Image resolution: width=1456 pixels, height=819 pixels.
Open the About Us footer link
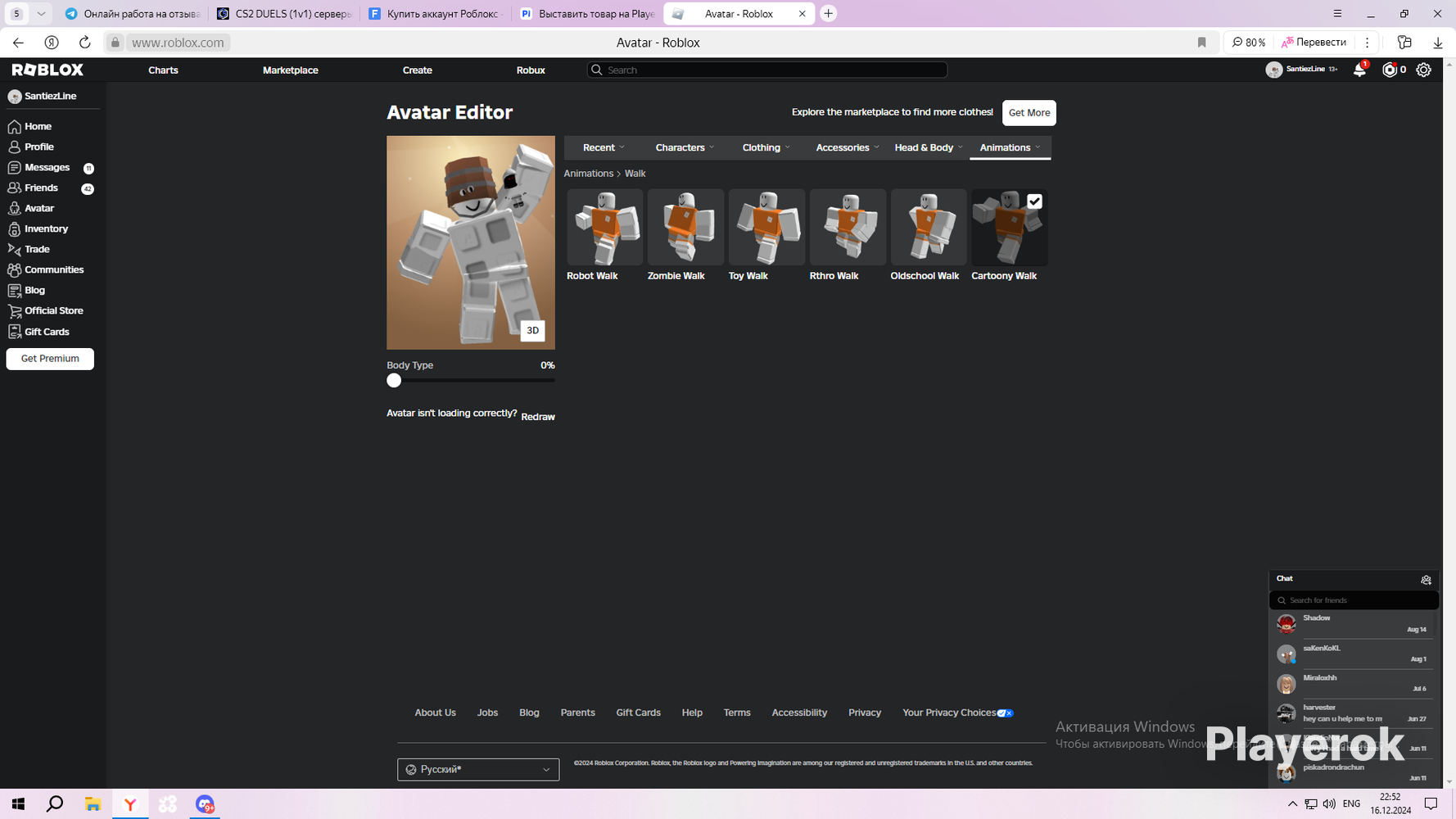(x=435, y=713)
